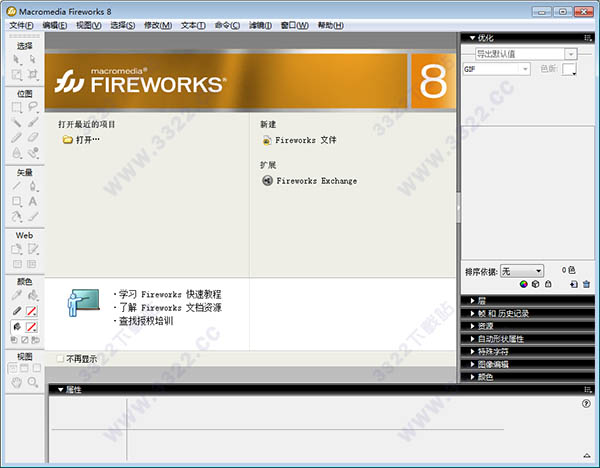Image resolution: width=600 pixels, height=468 pixels.
Task: Open the 帮助(H) menu
Action: click(x=331, y=25)
